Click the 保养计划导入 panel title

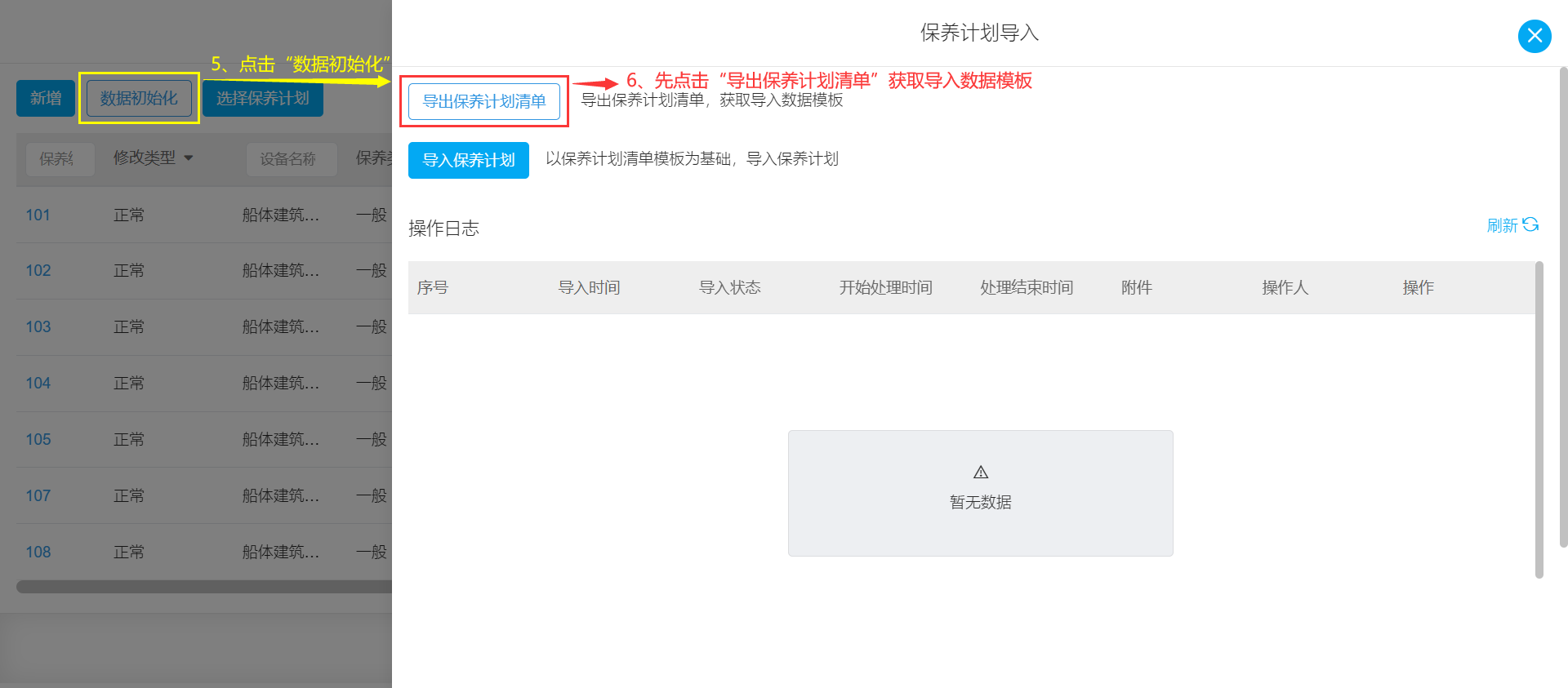[979, 33]
